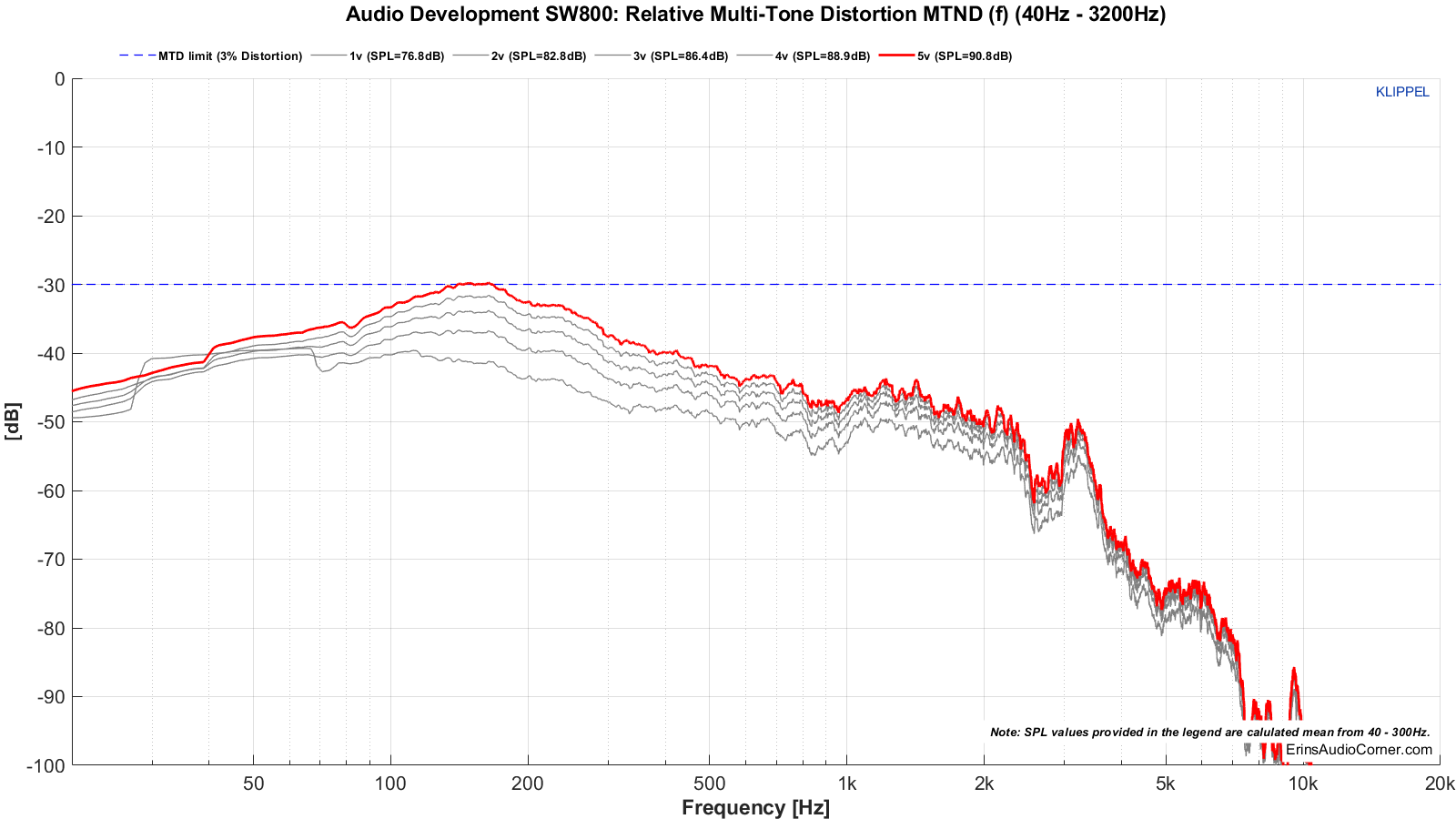The image size is (1456, 819).
Task: Click the -40 y-axis tick label
Action: (x=51, y=354)
